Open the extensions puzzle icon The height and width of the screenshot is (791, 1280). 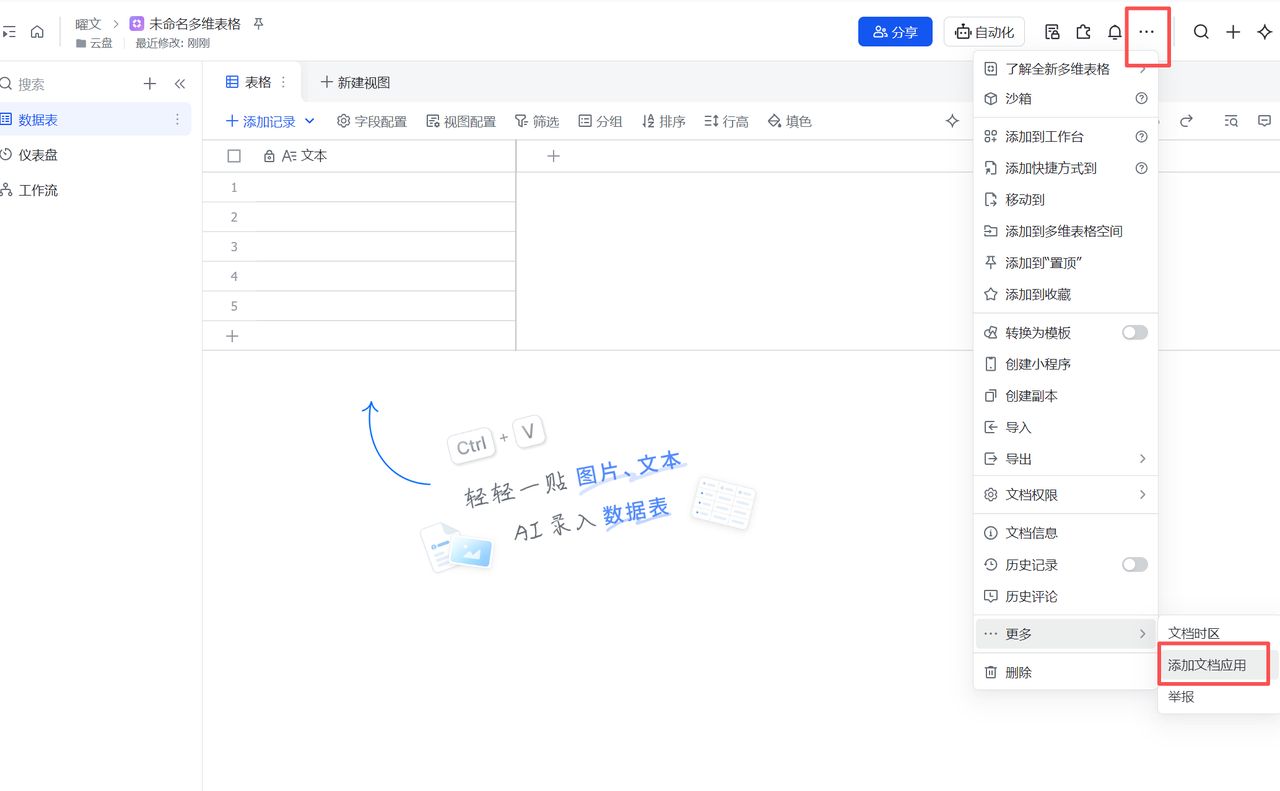[x=1083, y=32]
